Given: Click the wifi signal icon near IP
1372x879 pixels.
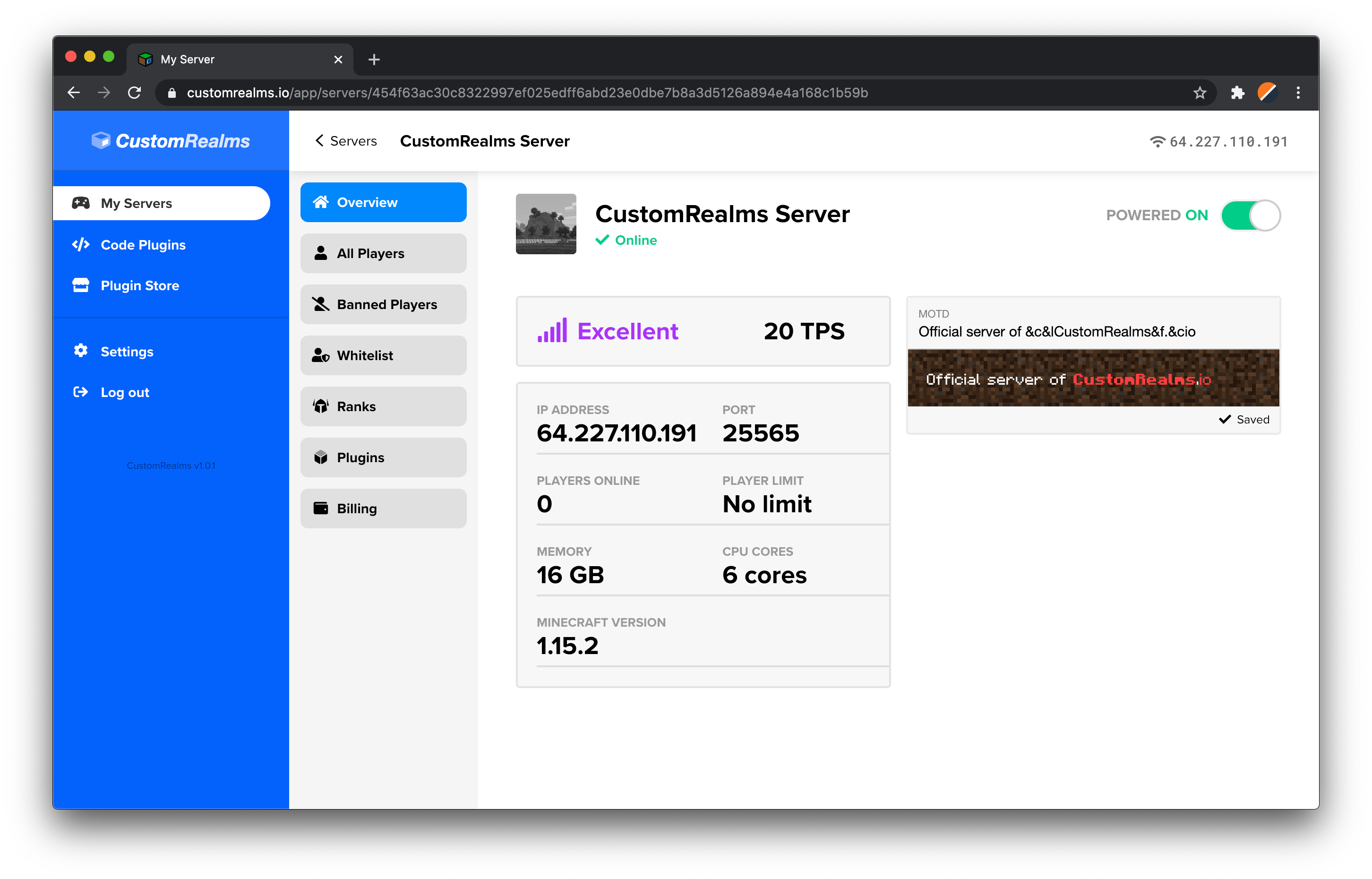Looking at the screenshot, I should coord(1157,141).
